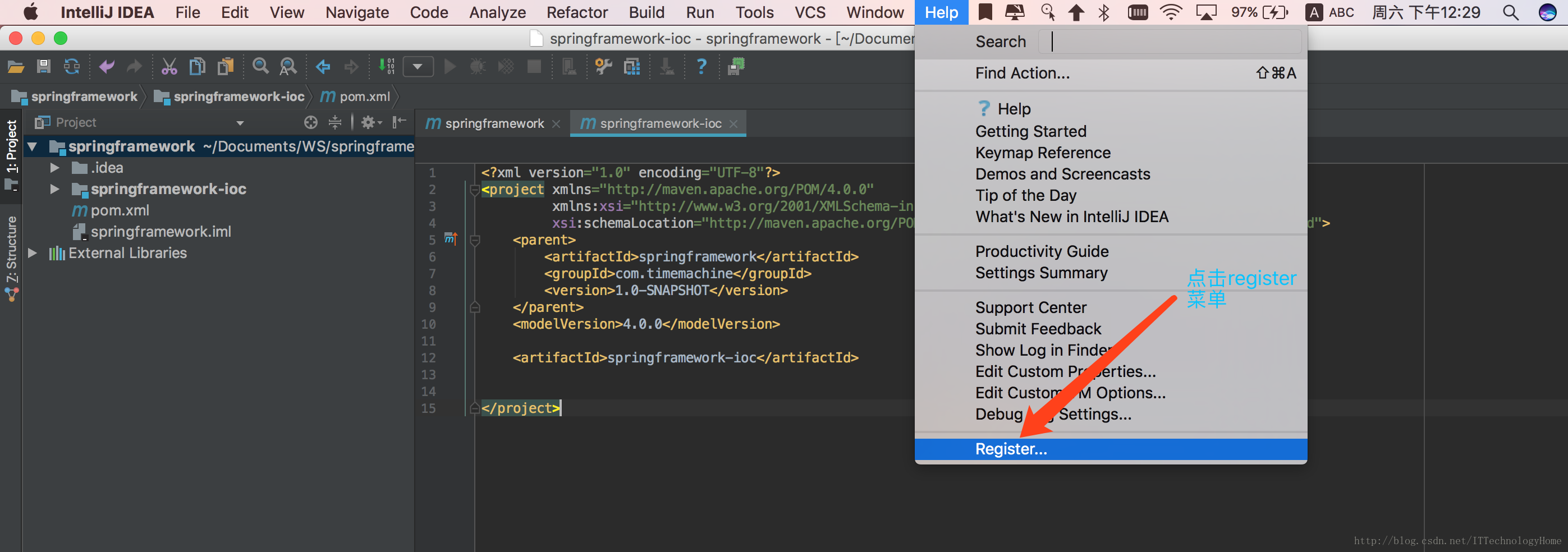Click the Siri icon in menu bar
This screenshot has width=1568, height=552.
click(1547, 12)
